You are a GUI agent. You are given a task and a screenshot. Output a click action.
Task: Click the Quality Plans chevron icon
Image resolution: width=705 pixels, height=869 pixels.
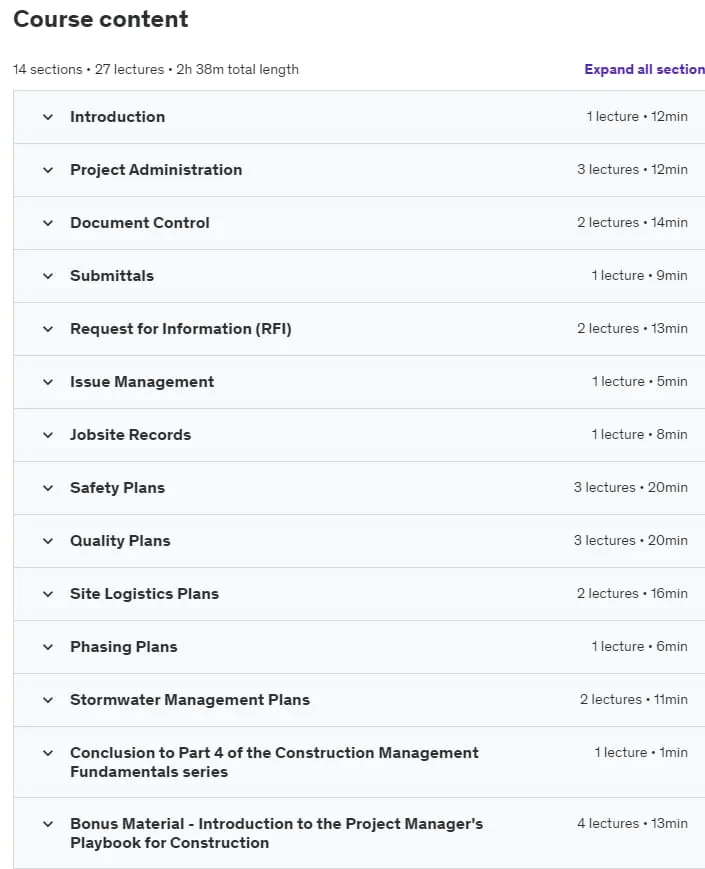tap(48, 541)
